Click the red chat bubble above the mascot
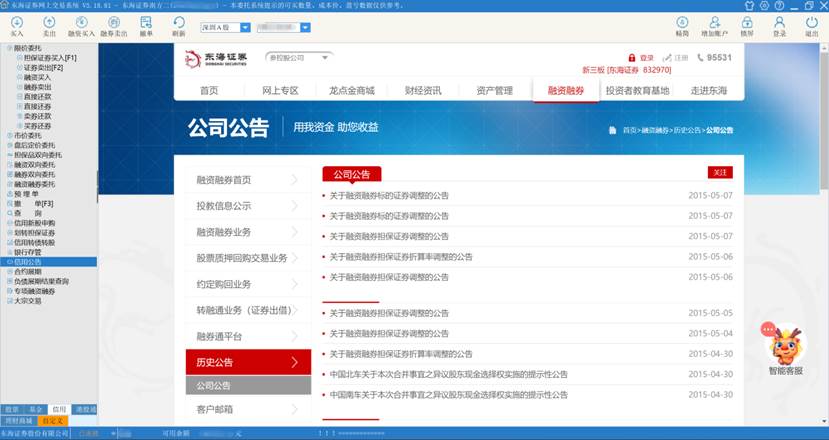 point(768,330)
